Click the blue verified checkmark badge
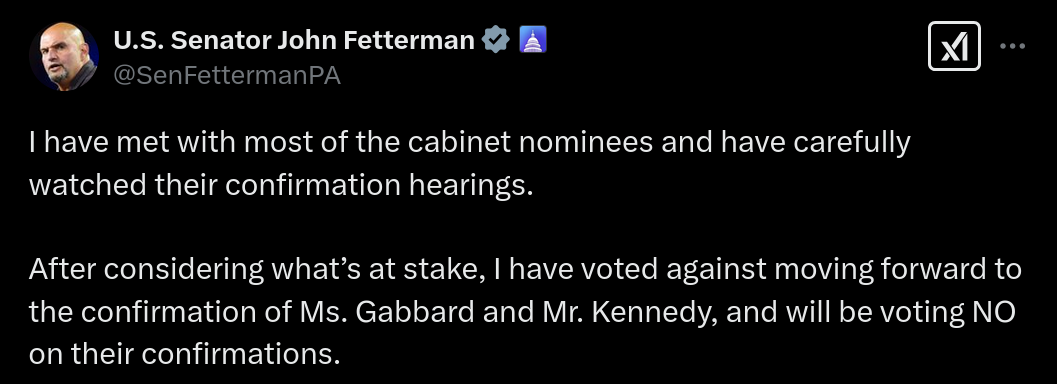Viewport: 1057px width, 384px height. click(495, 41)
